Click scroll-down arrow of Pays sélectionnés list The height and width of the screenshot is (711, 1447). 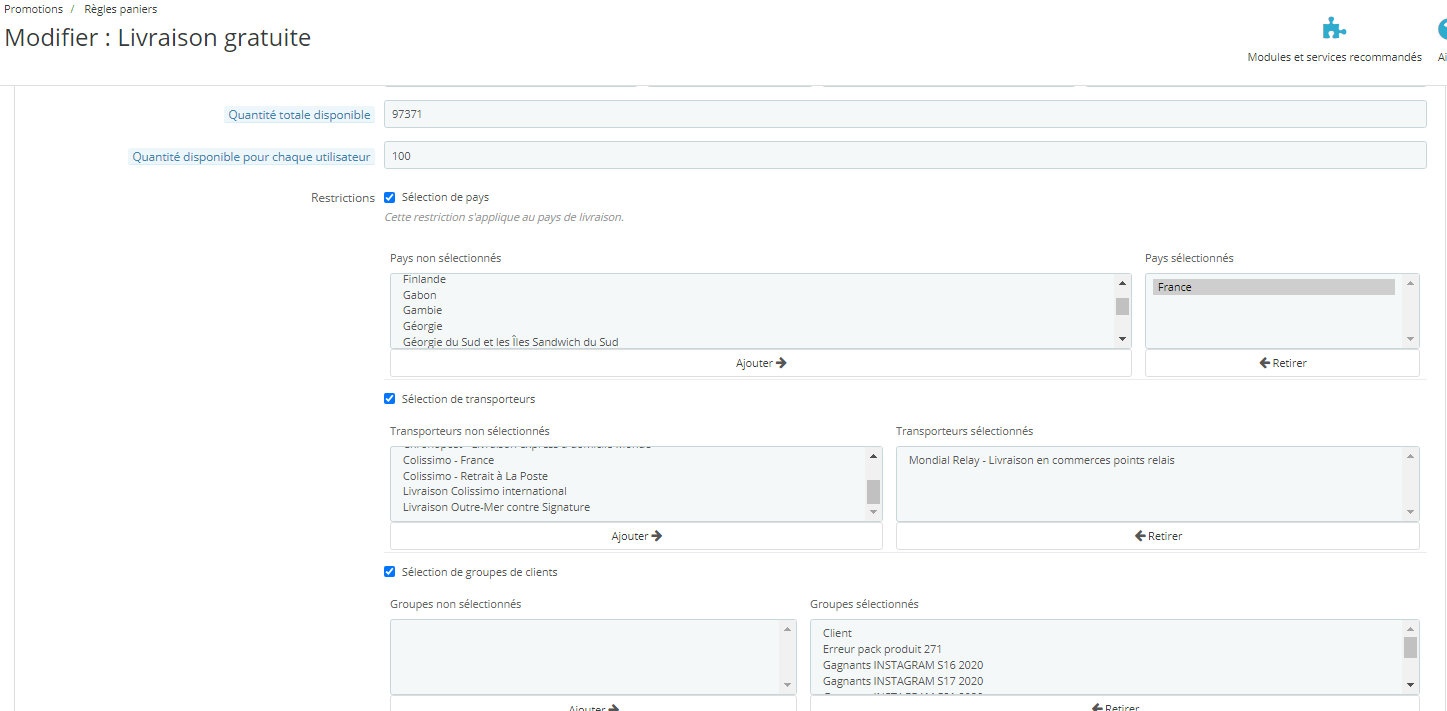[x=1410, y=340]
